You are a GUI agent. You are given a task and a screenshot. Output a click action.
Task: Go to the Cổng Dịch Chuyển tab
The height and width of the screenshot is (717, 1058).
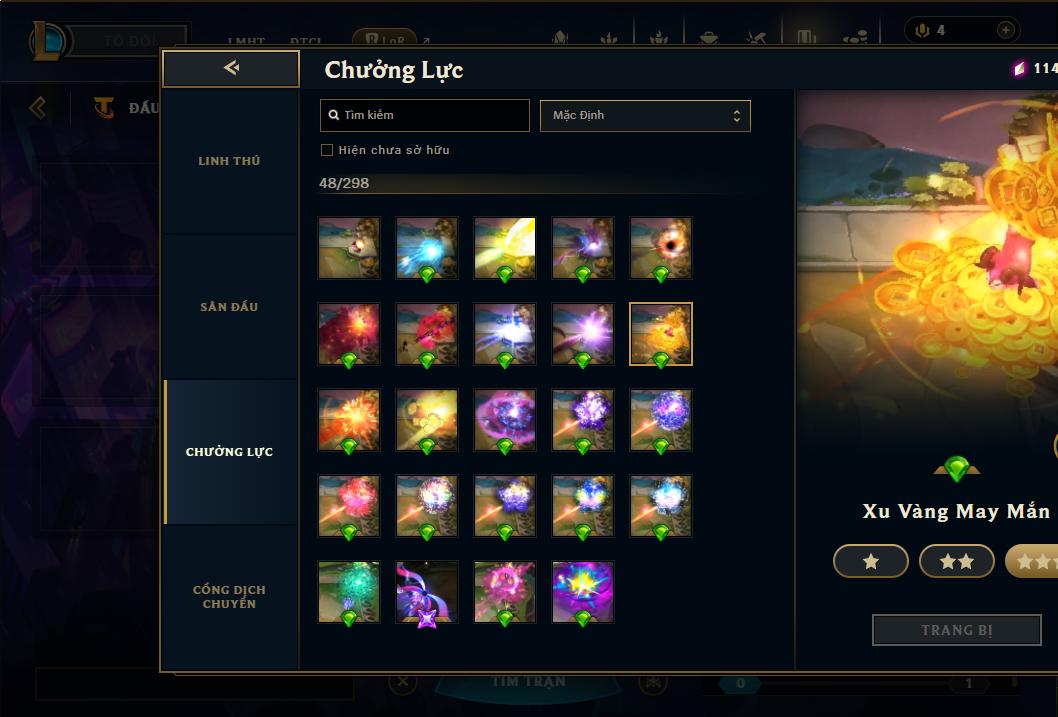pos(229,597)
